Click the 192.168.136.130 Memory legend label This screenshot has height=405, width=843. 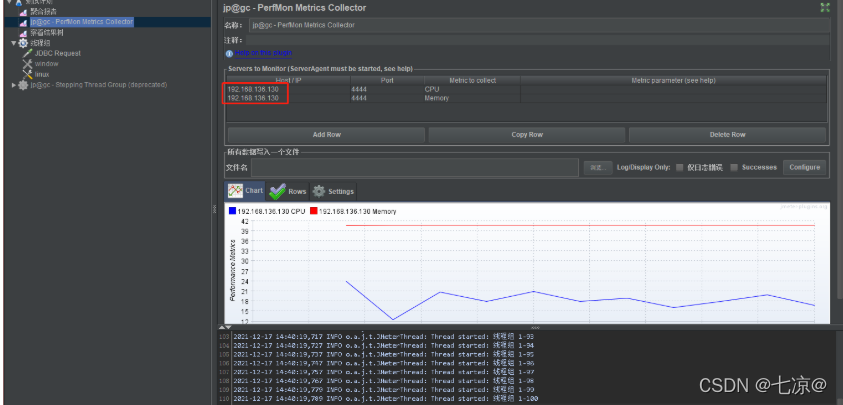[358, 211]
